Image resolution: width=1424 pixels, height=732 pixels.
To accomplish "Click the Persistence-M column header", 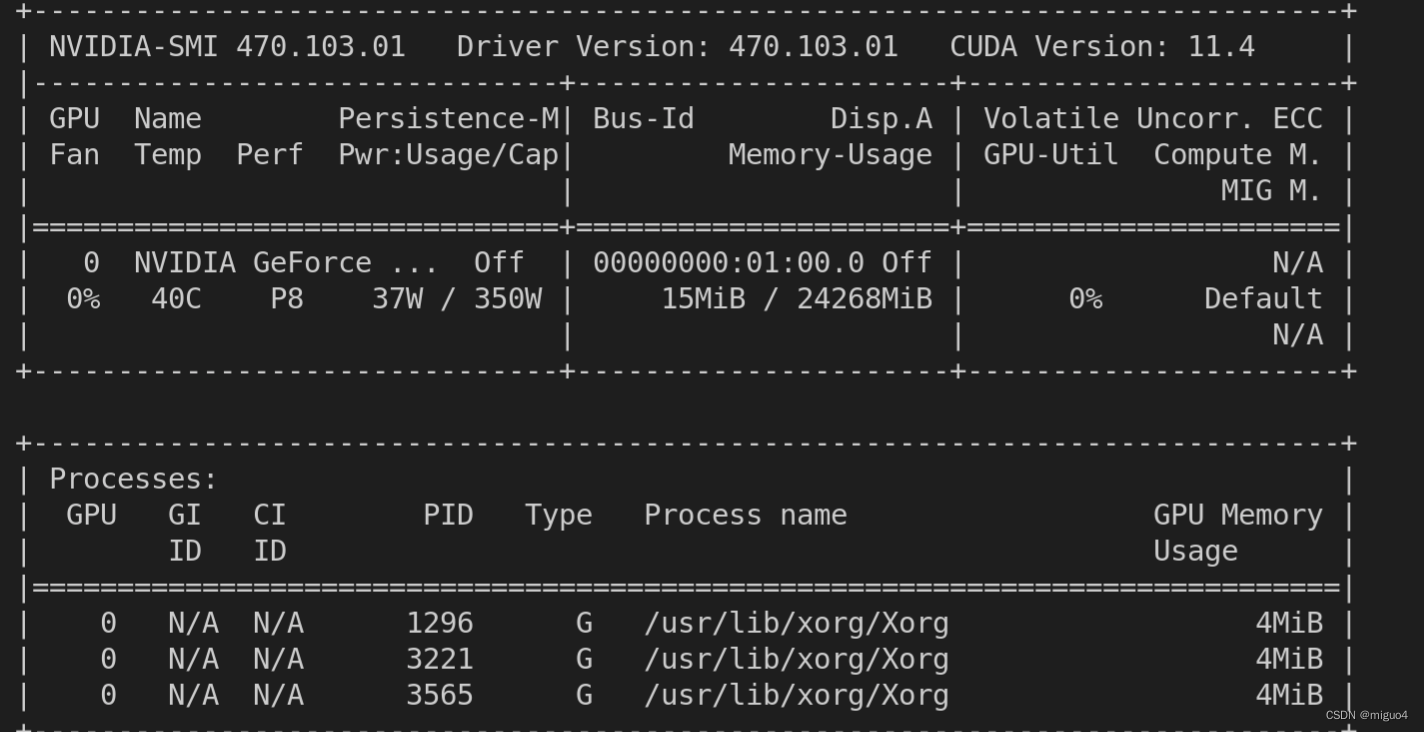I will (448, 119).
